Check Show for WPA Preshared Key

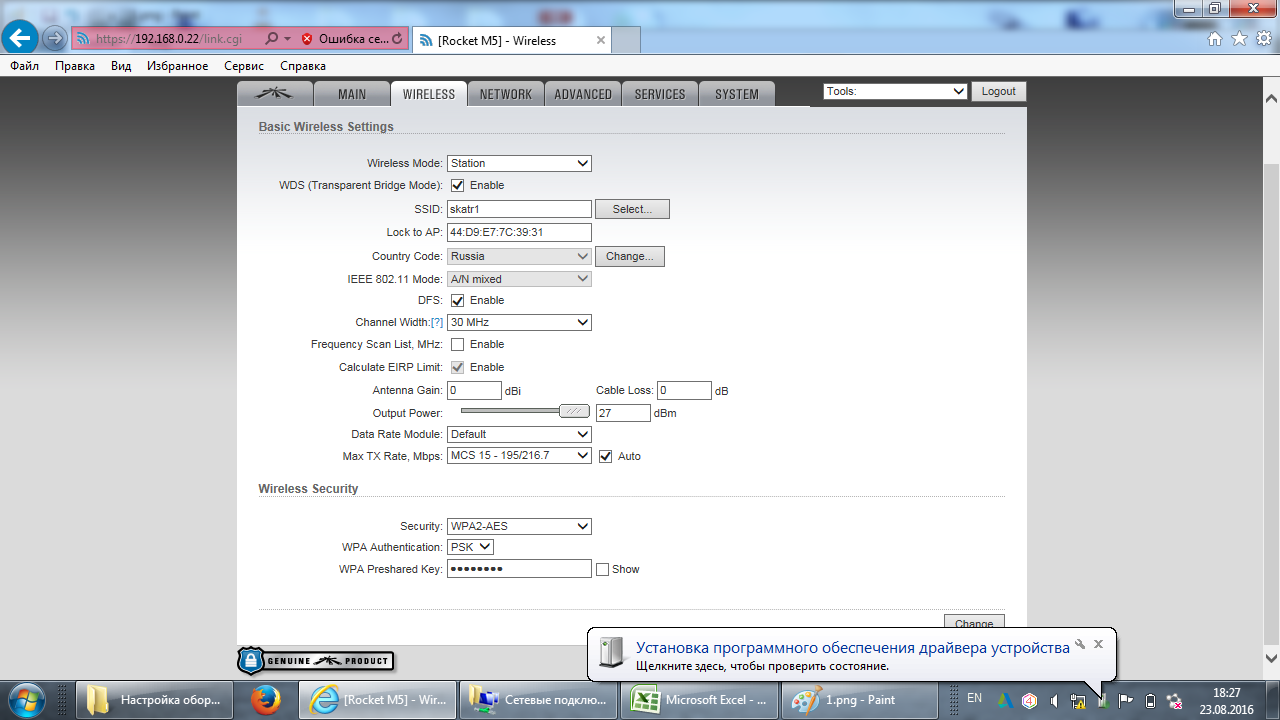pyautogui.click(x=602, y=569)
